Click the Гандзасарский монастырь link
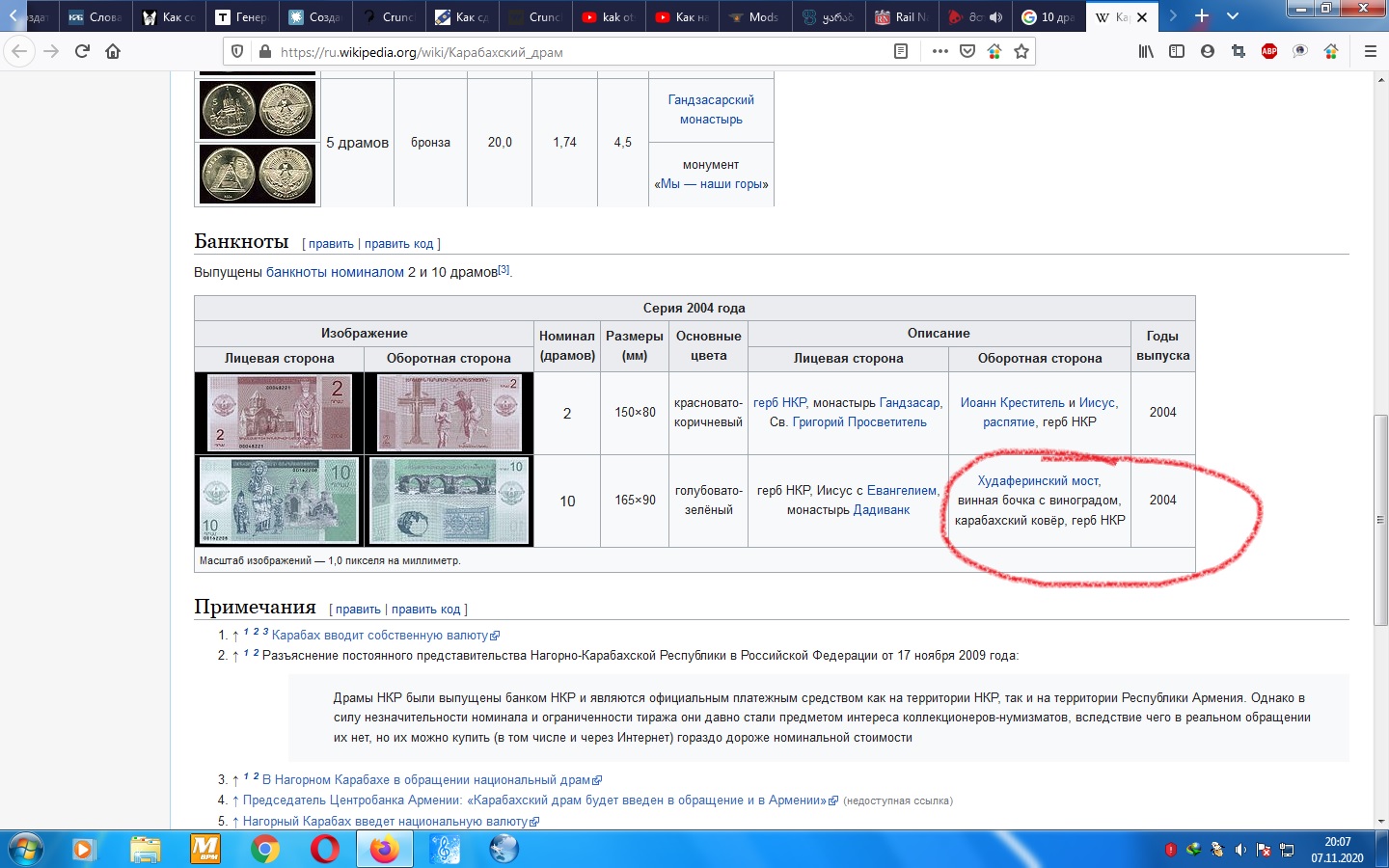This screenshot has width=1389, height=868. click(711, 109)
